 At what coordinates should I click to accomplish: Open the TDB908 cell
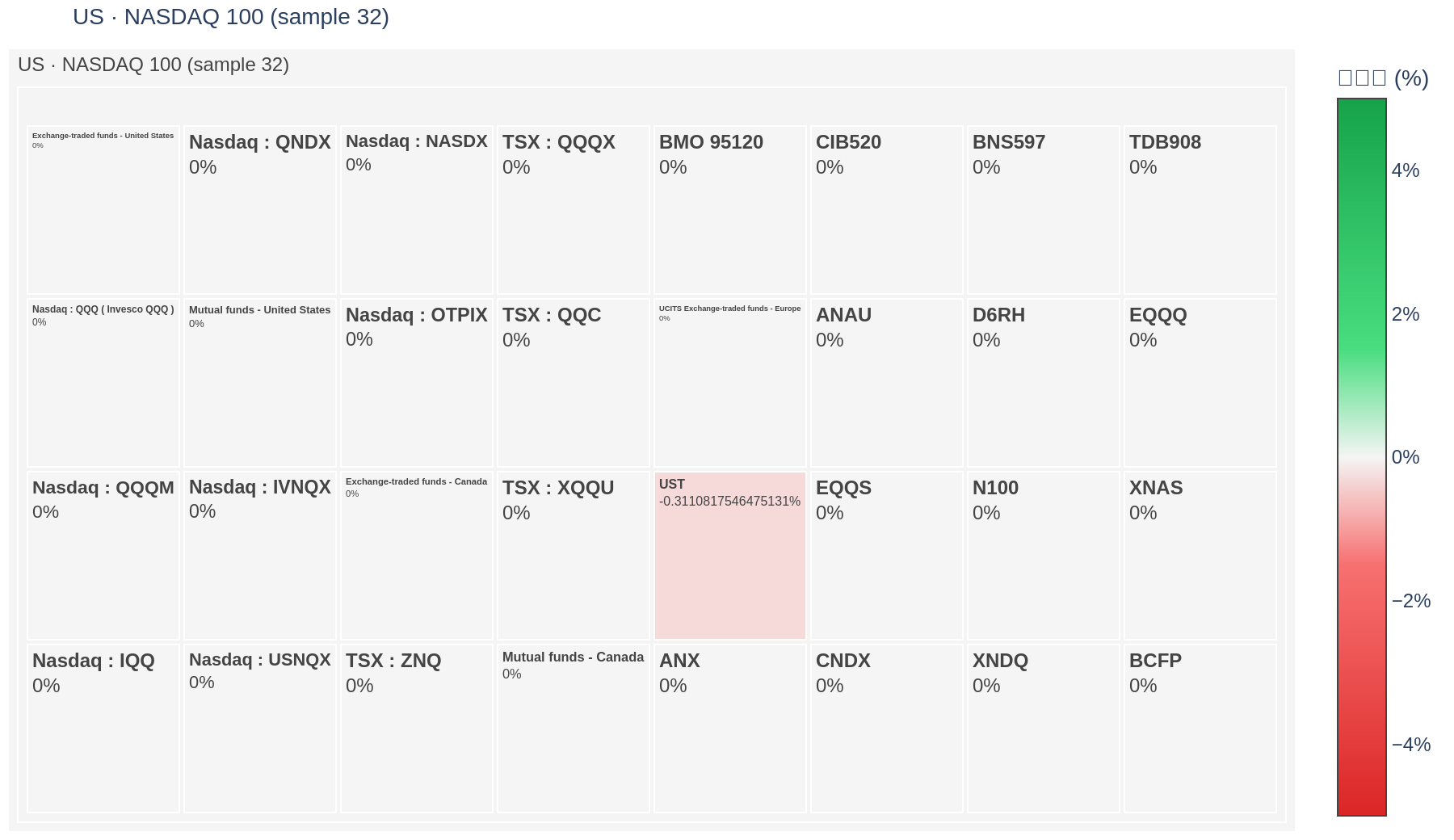click(1200, 210)
